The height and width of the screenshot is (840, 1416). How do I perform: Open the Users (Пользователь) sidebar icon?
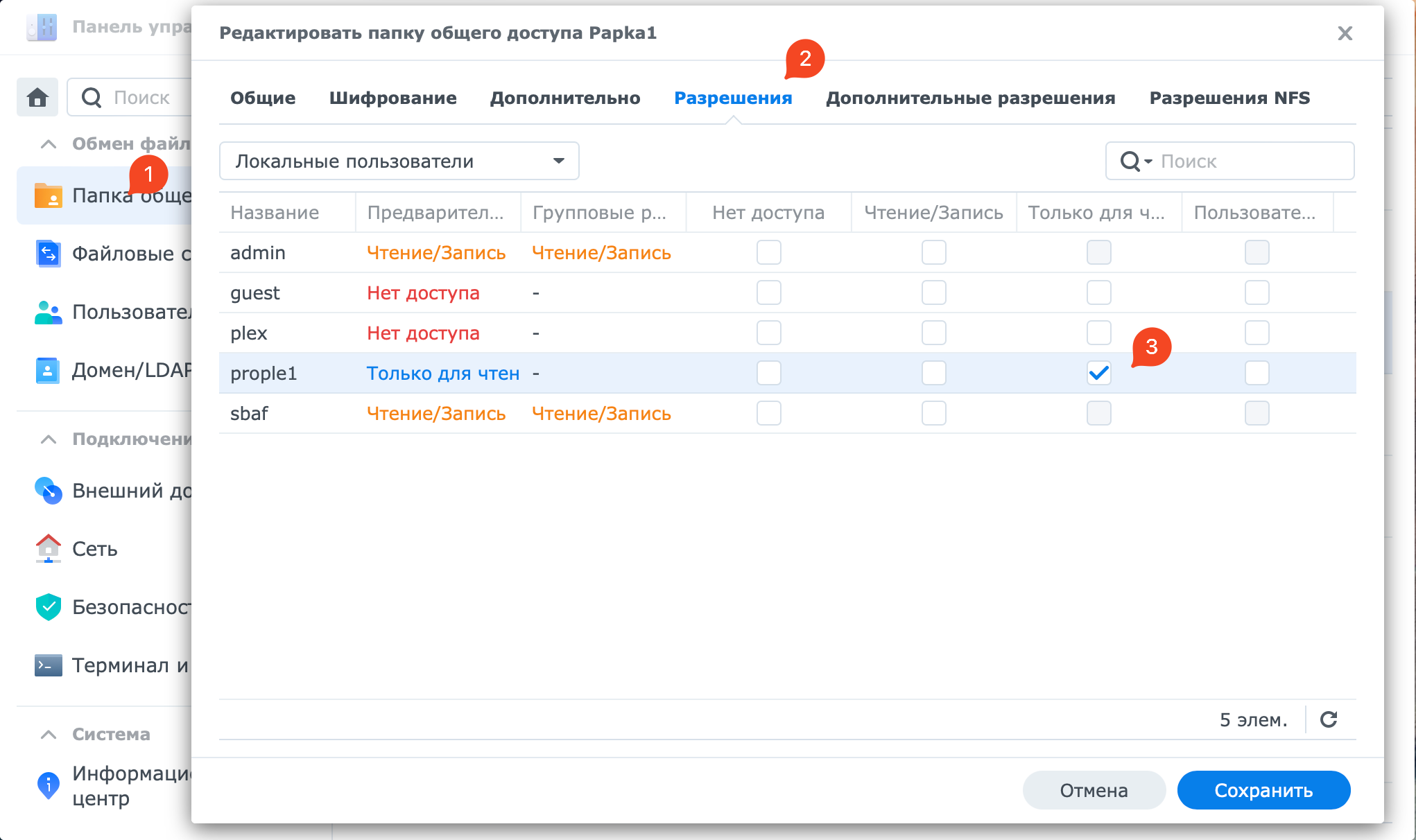pyautogui.click(x=48, y=312)
